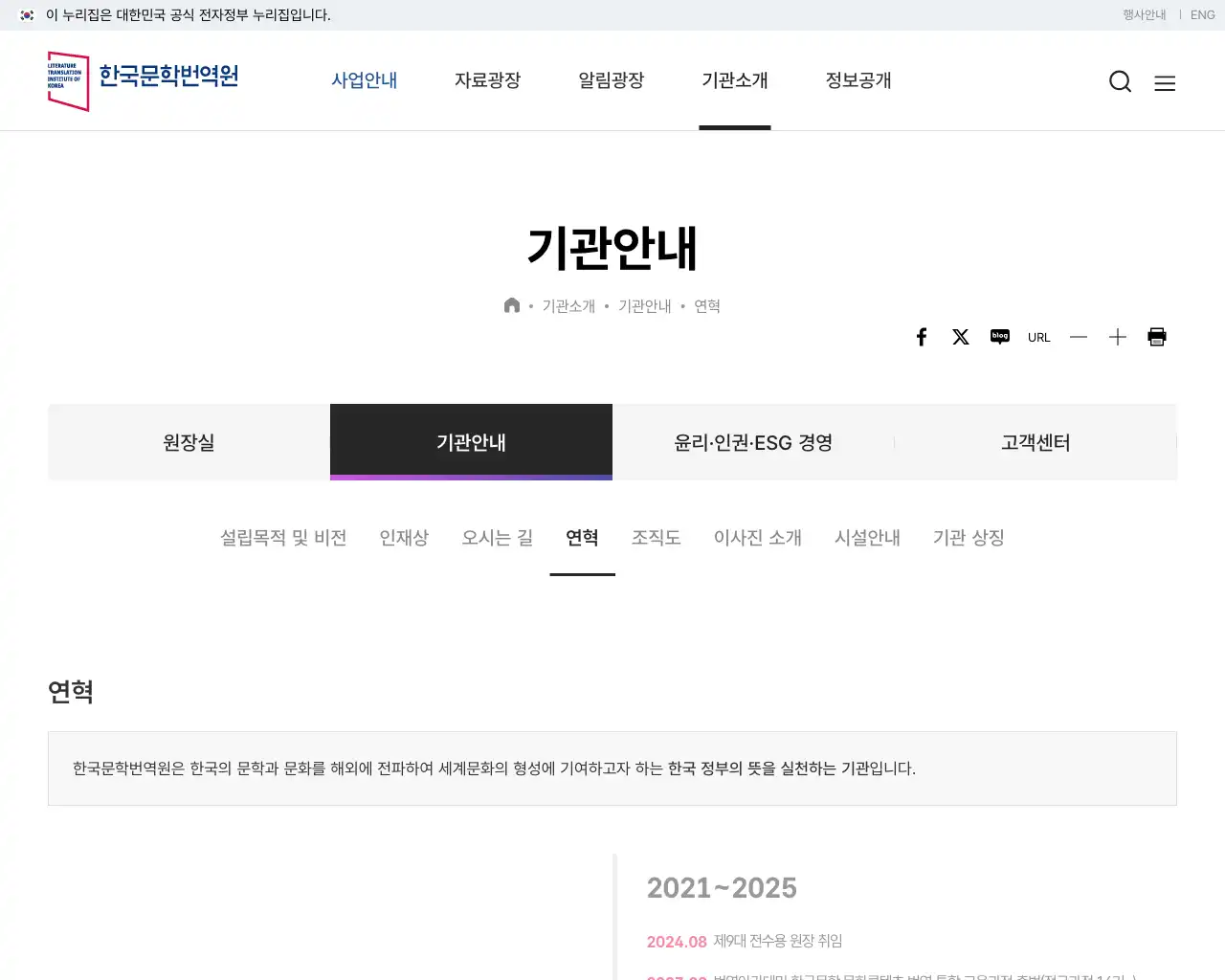Select the 윤리·인권·ESG 경영 tab

click(753, 442)
